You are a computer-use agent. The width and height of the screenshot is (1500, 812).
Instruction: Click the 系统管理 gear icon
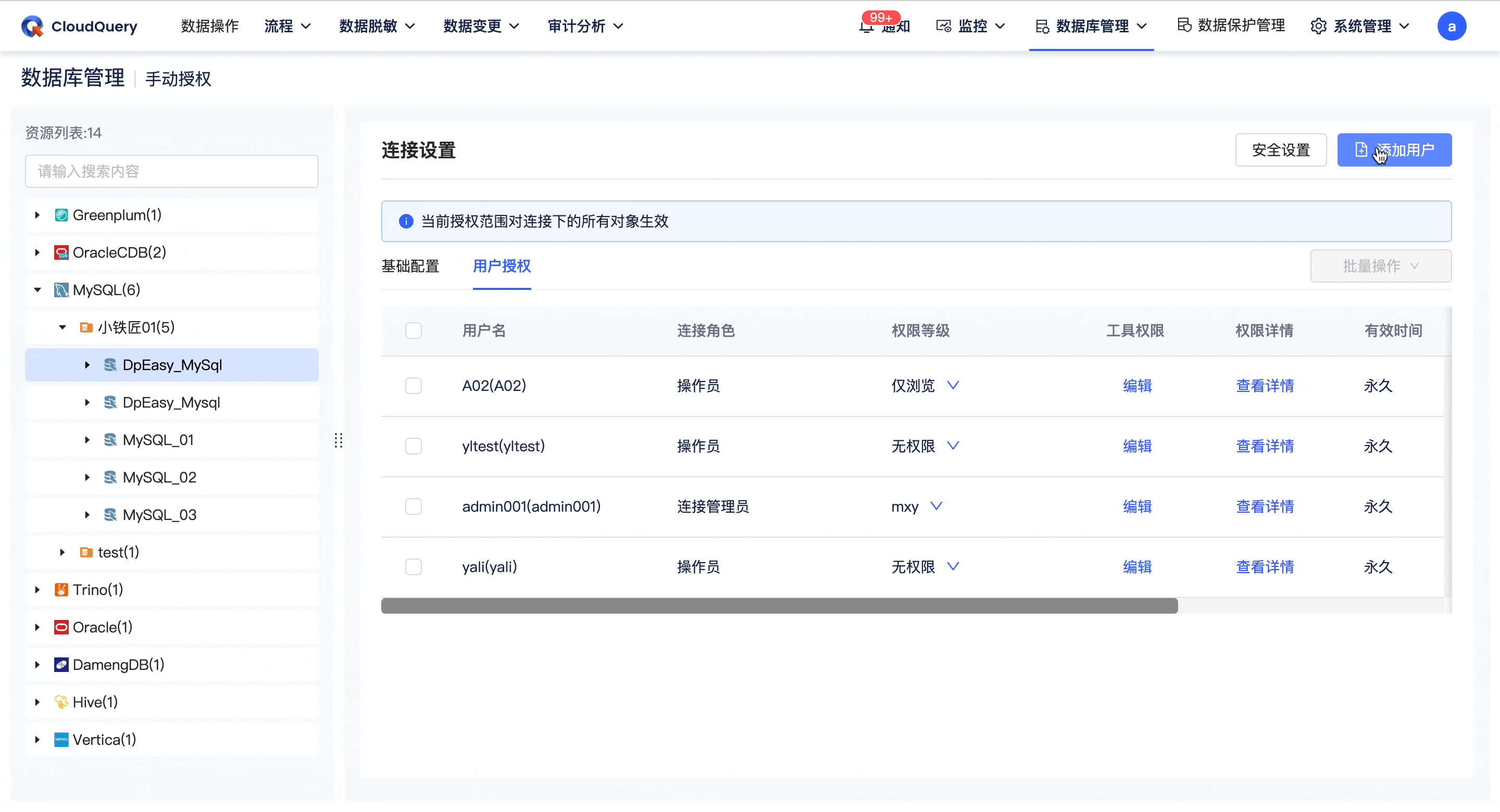(x=1319, y=26)
